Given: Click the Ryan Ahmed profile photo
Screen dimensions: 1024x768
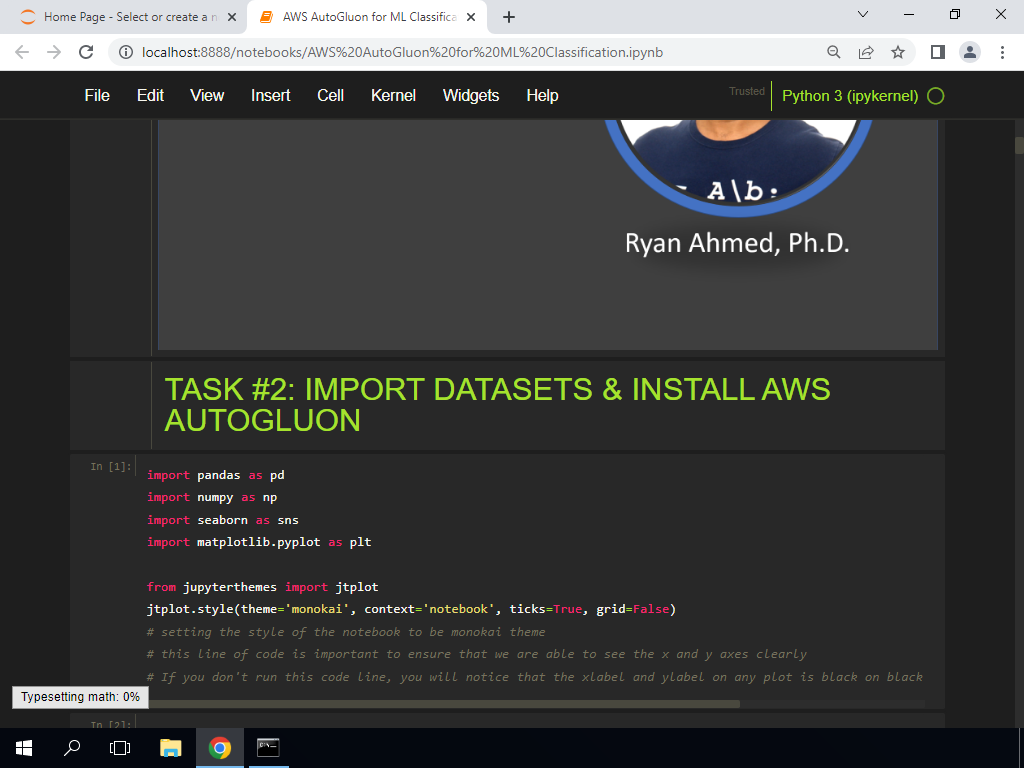Looking at the screenshot, I should (737, 168).
